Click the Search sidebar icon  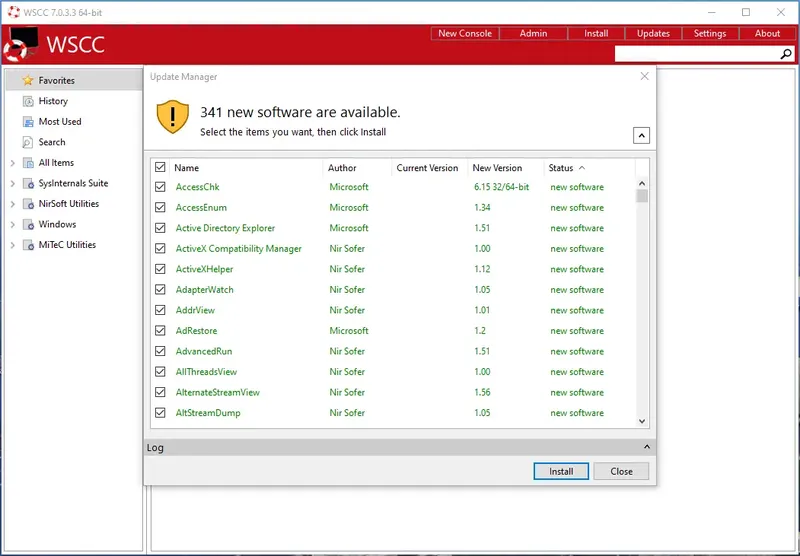tap(28, 142)
